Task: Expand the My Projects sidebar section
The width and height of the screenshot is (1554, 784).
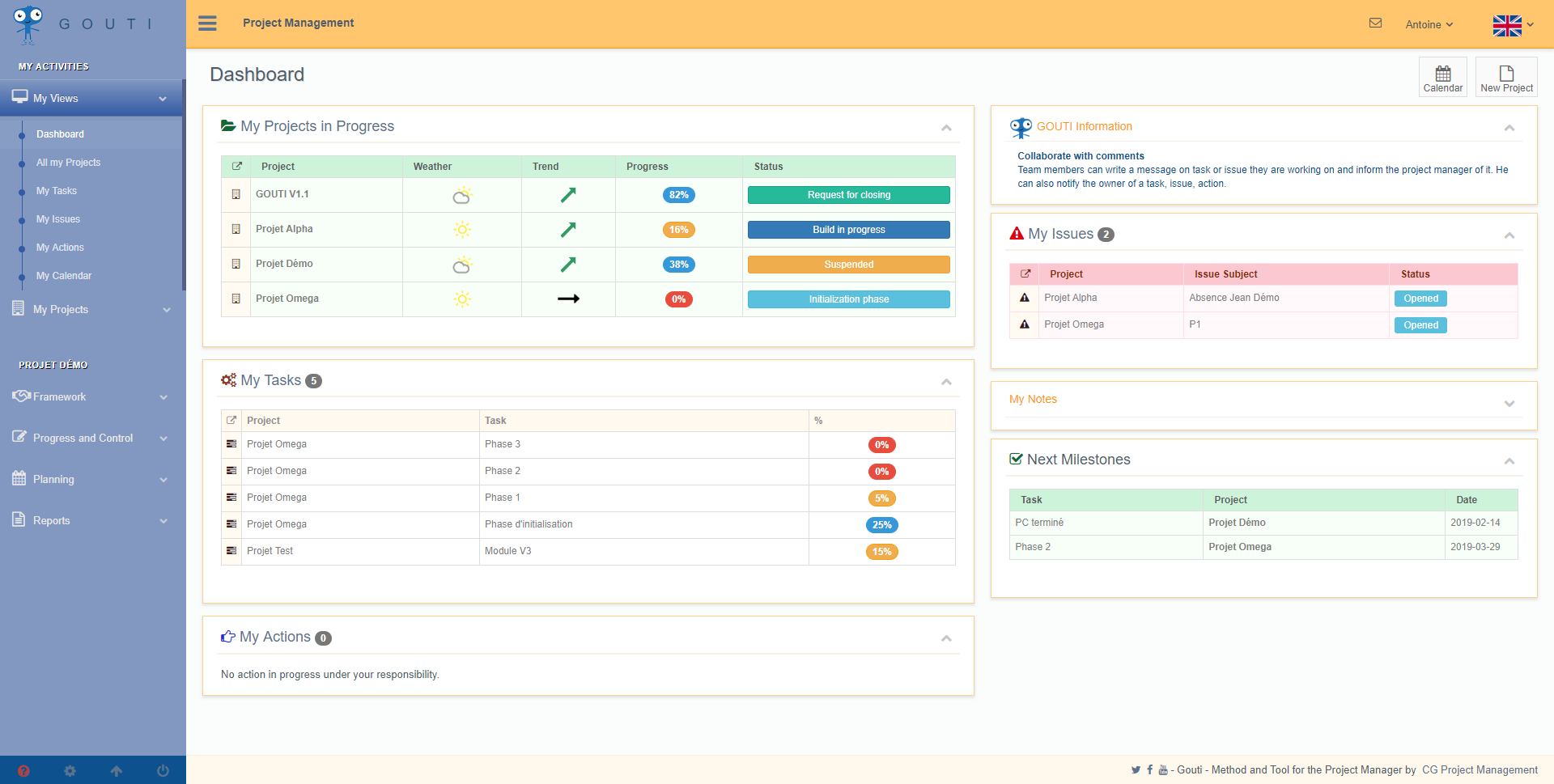Action: click(x=91, y=309)
